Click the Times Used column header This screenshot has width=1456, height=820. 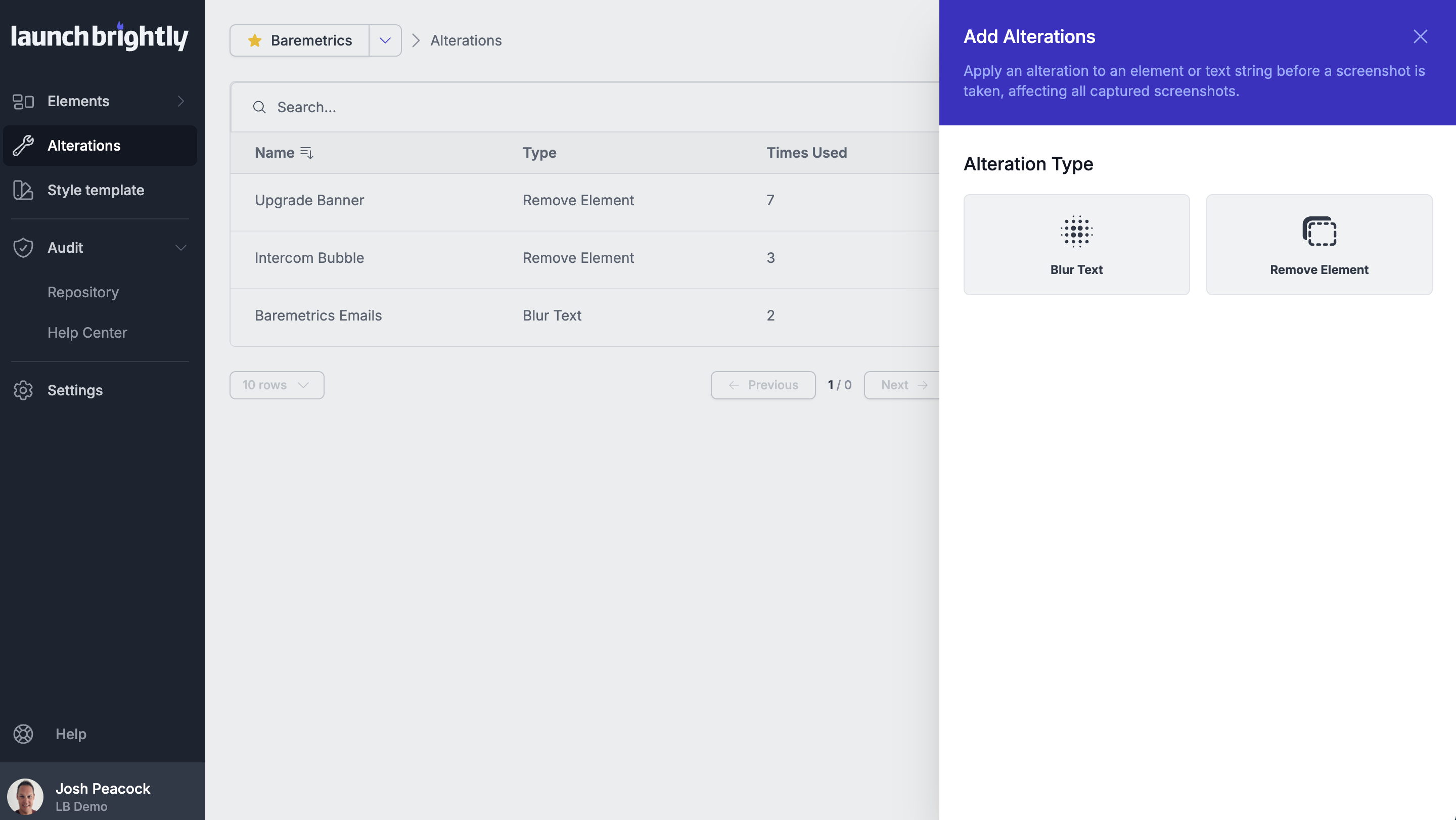click(x=806, y=153)
